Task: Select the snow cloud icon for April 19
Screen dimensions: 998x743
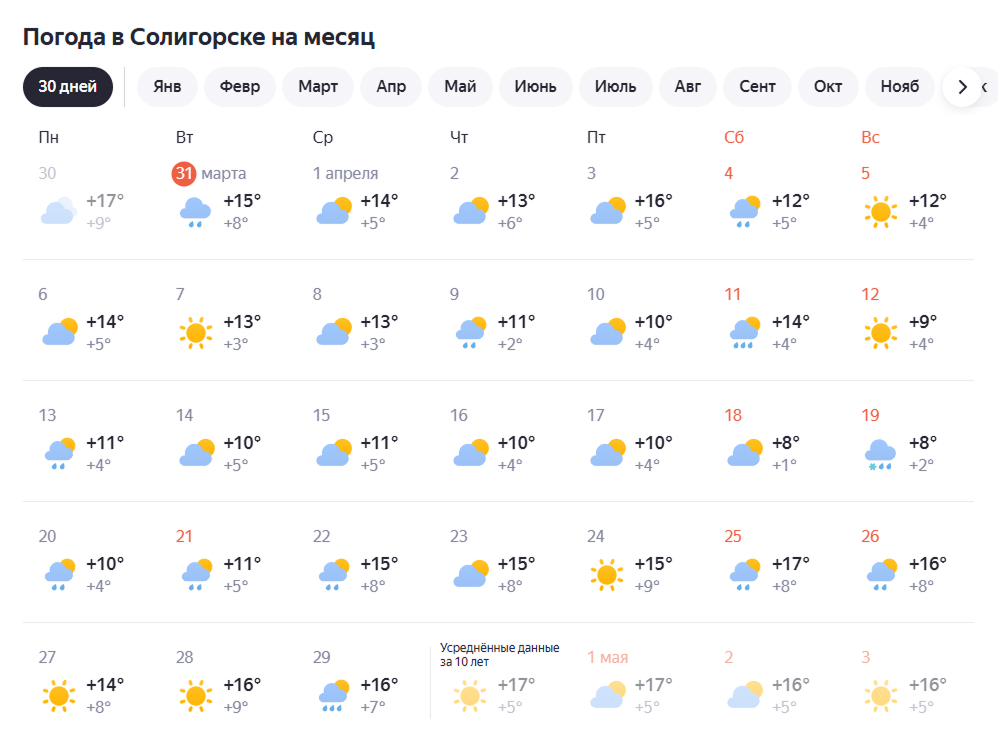Action: [880, 452]
